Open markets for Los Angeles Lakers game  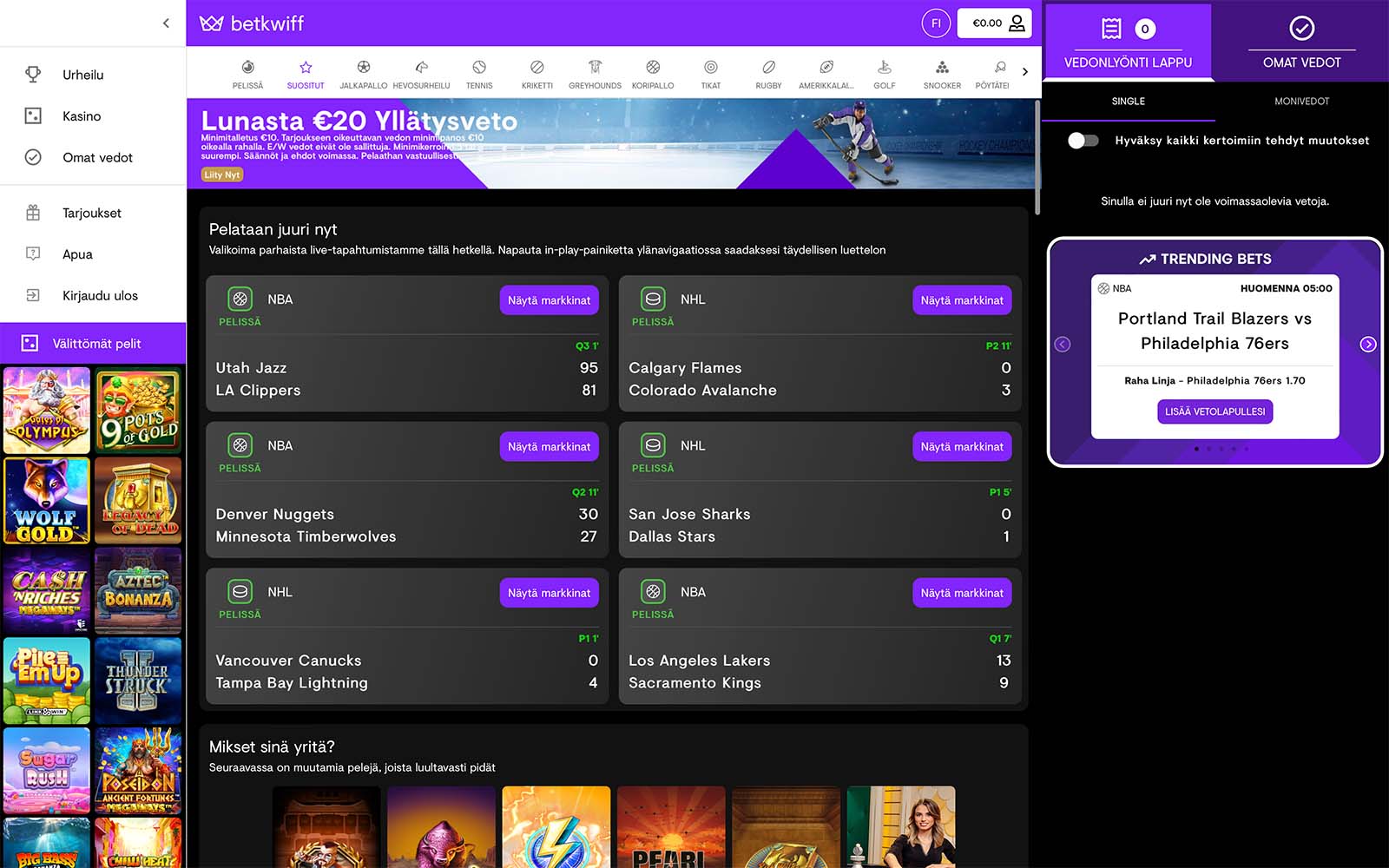click(x=962, y=593)
